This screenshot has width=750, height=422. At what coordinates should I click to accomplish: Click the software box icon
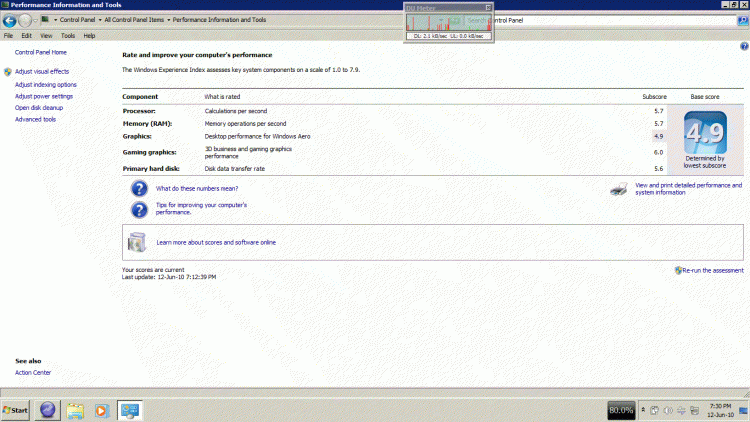click(137, 242)
